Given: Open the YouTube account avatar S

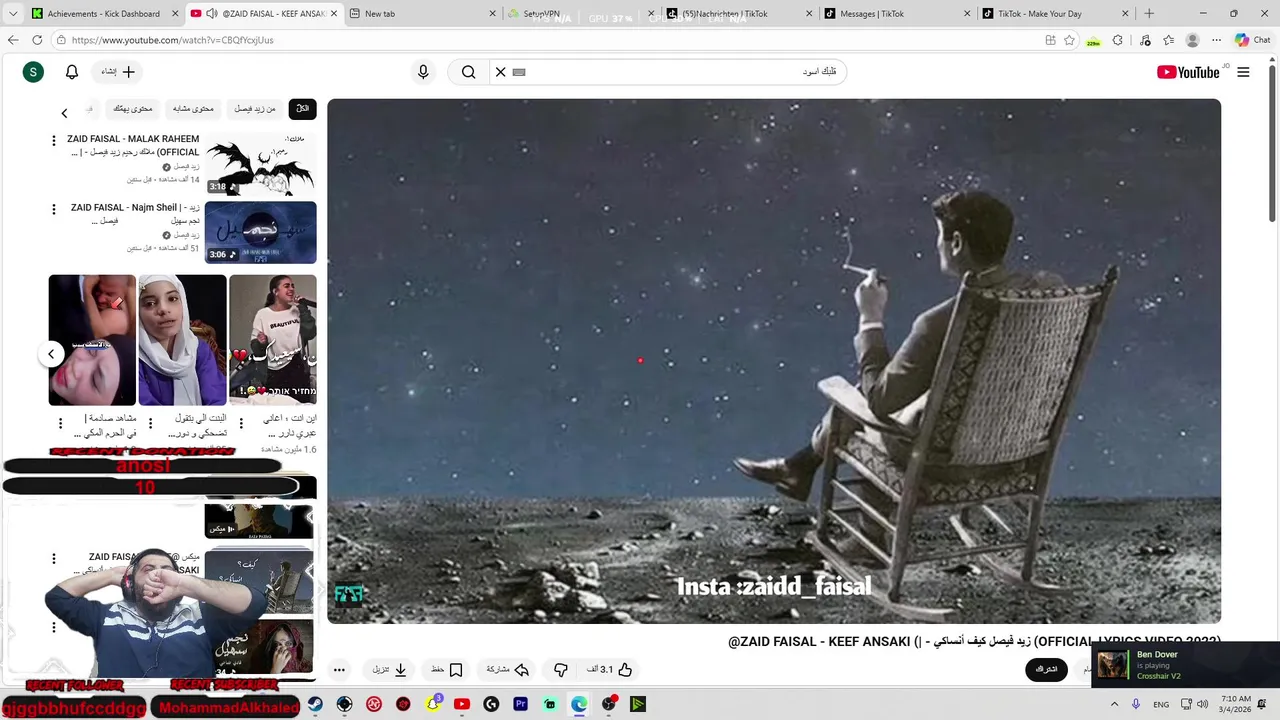Looking at the screenshot, I should (33, 72).
